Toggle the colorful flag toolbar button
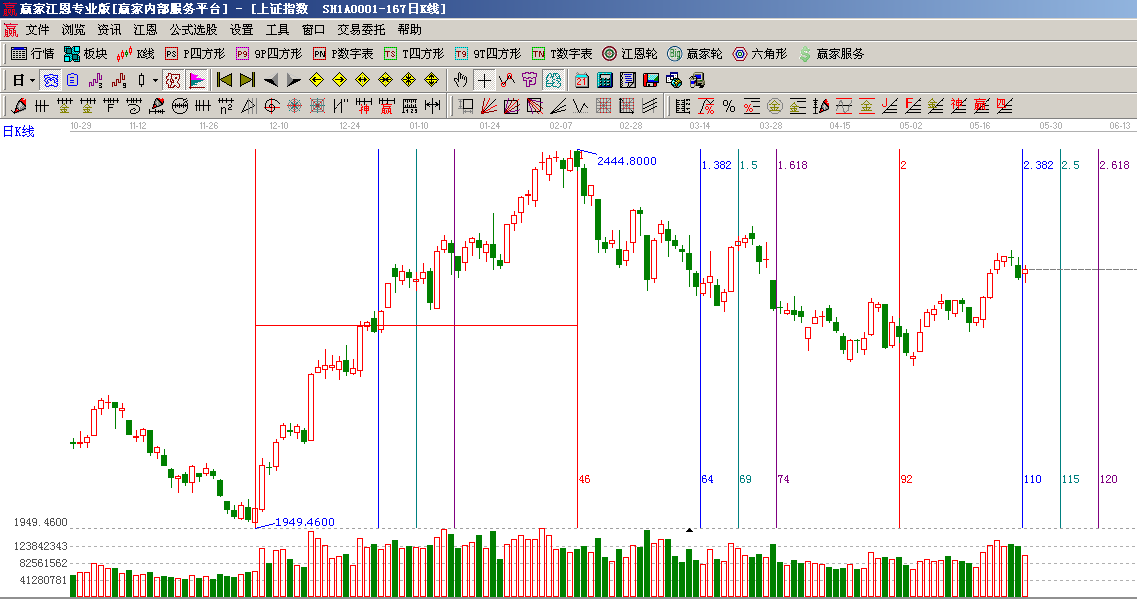 (x=197, y=80)
